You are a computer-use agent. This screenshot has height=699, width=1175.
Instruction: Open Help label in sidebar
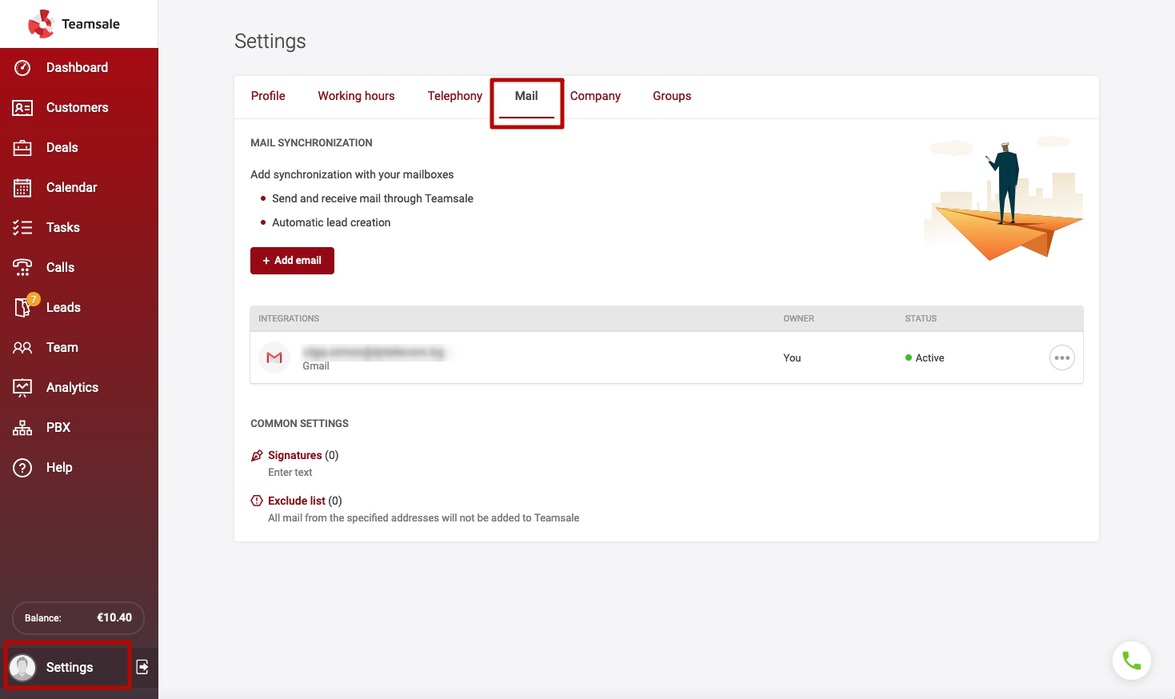coord(59,467)
